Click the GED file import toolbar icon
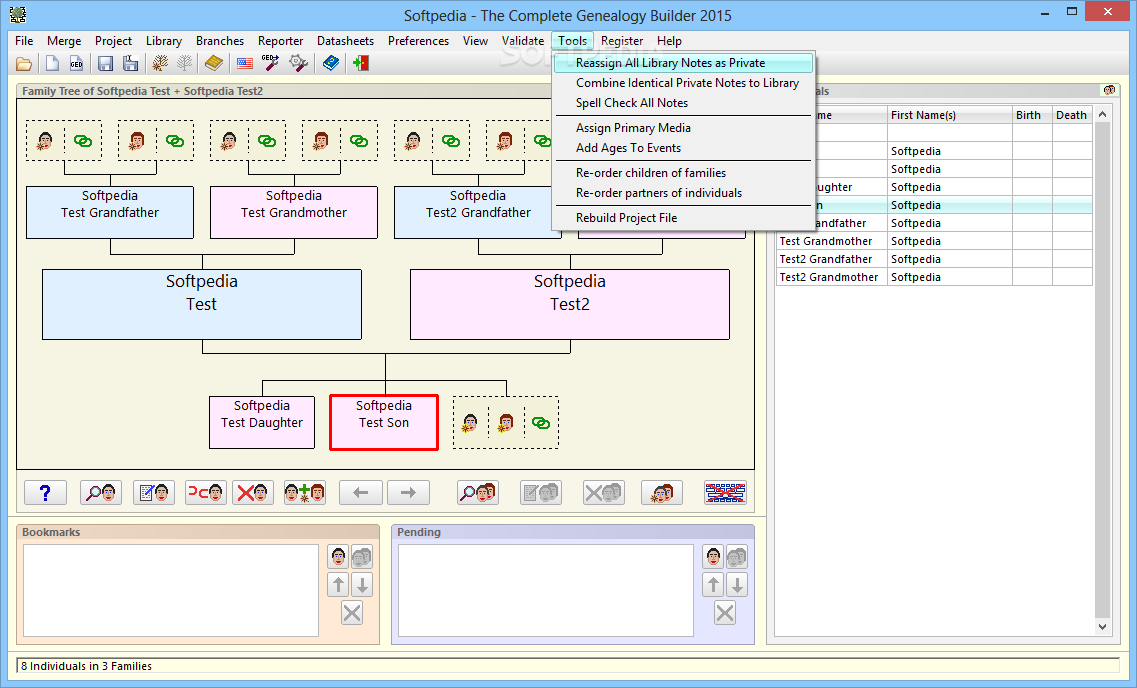 pos(76,64)
